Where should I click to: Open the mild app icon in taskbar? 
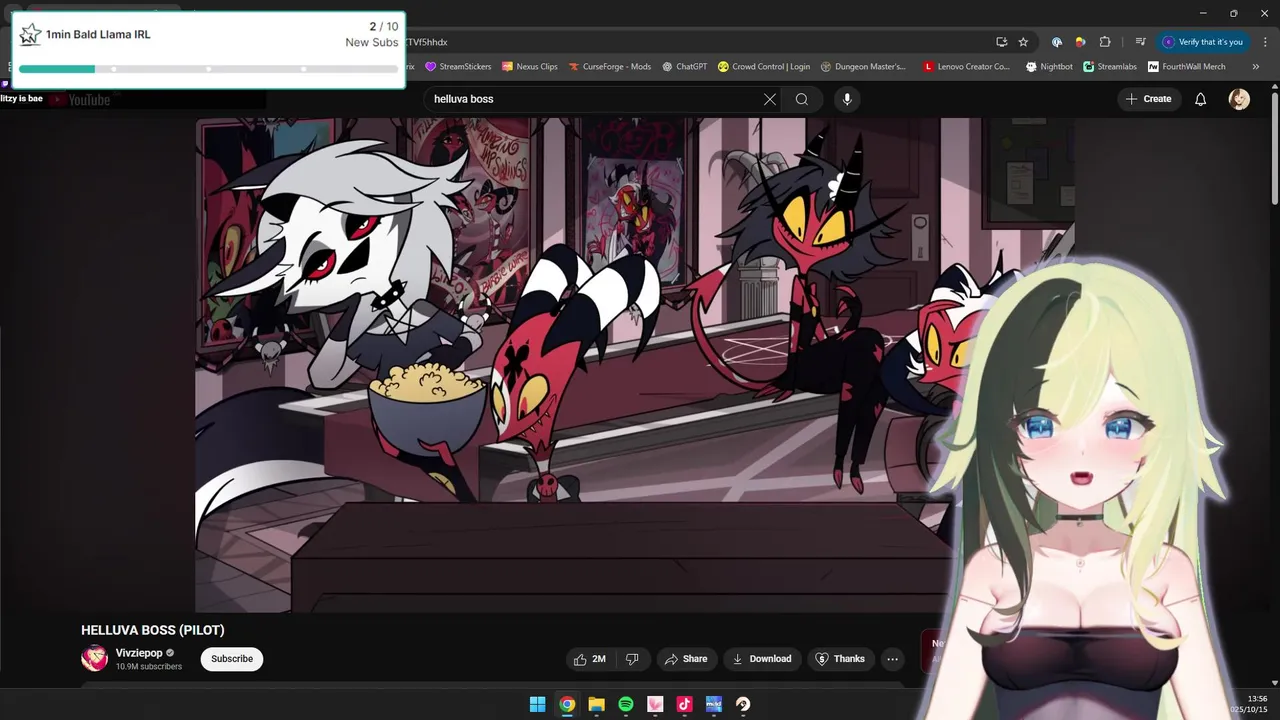coord(713,704)
